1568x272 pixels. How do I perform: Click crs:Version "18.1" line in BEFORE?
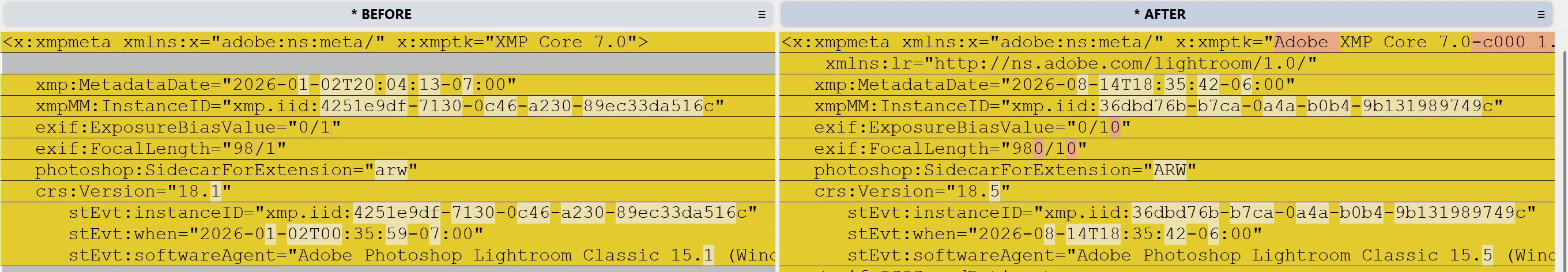click(x=388, y=191)
